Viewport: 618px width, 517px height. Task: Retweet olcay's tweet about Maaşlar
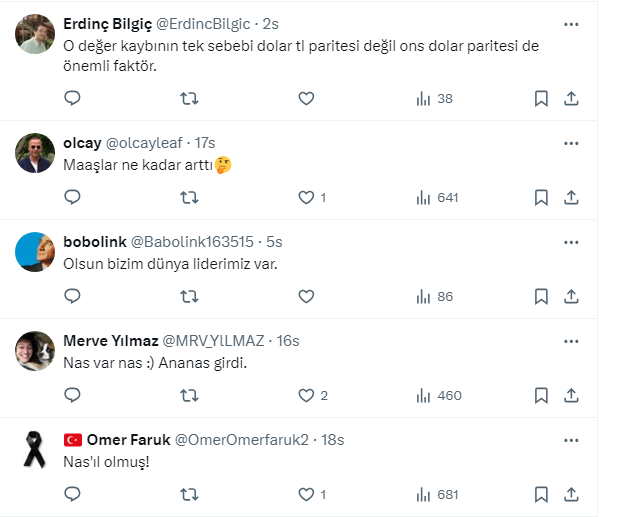tap(188, 197)
